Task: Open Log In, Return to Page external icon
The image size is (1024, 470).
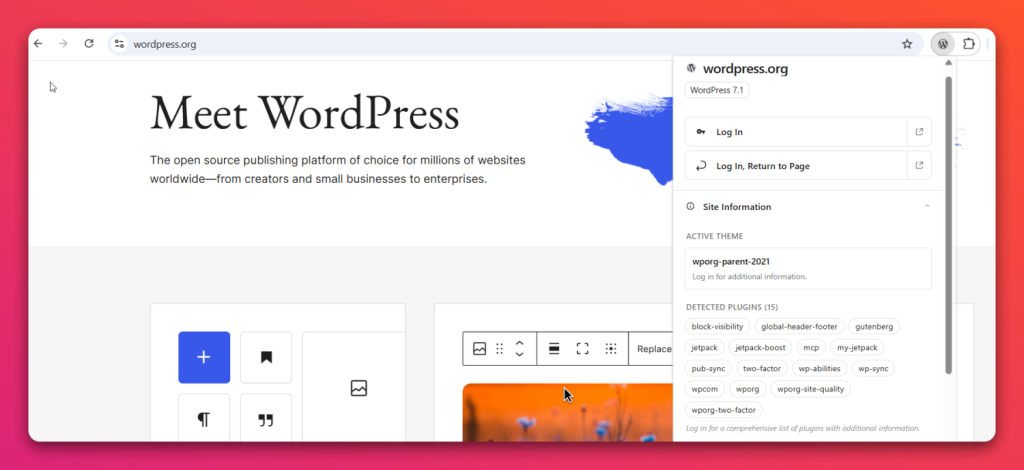Action: pos(920,166)
